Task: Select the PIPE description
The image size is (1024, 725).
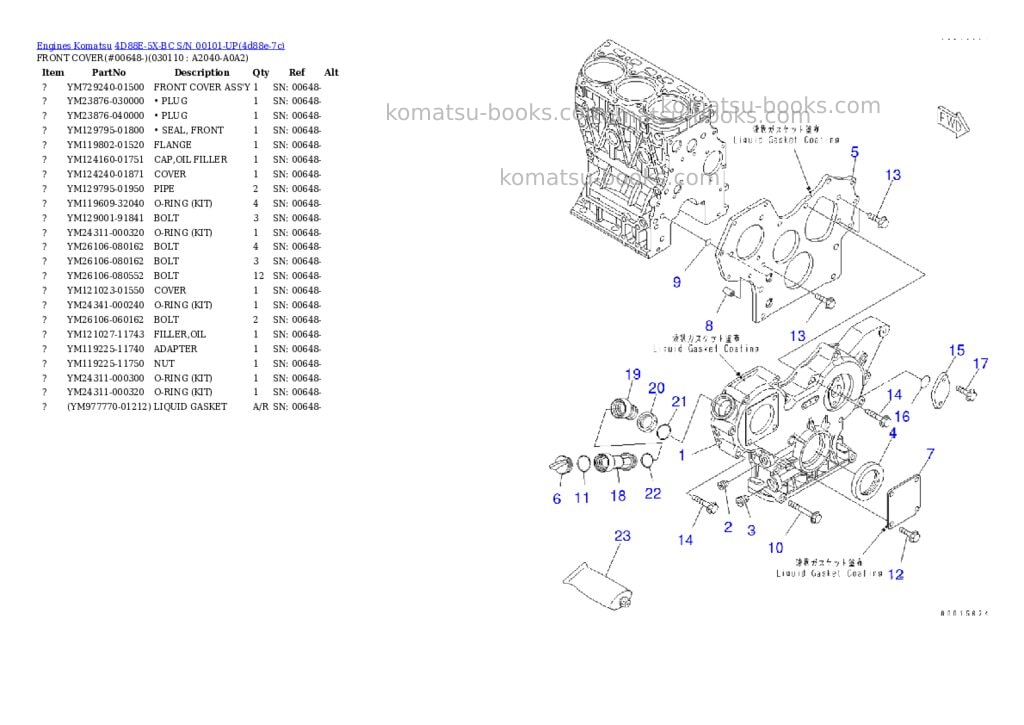Action: [x=164, y=189]
